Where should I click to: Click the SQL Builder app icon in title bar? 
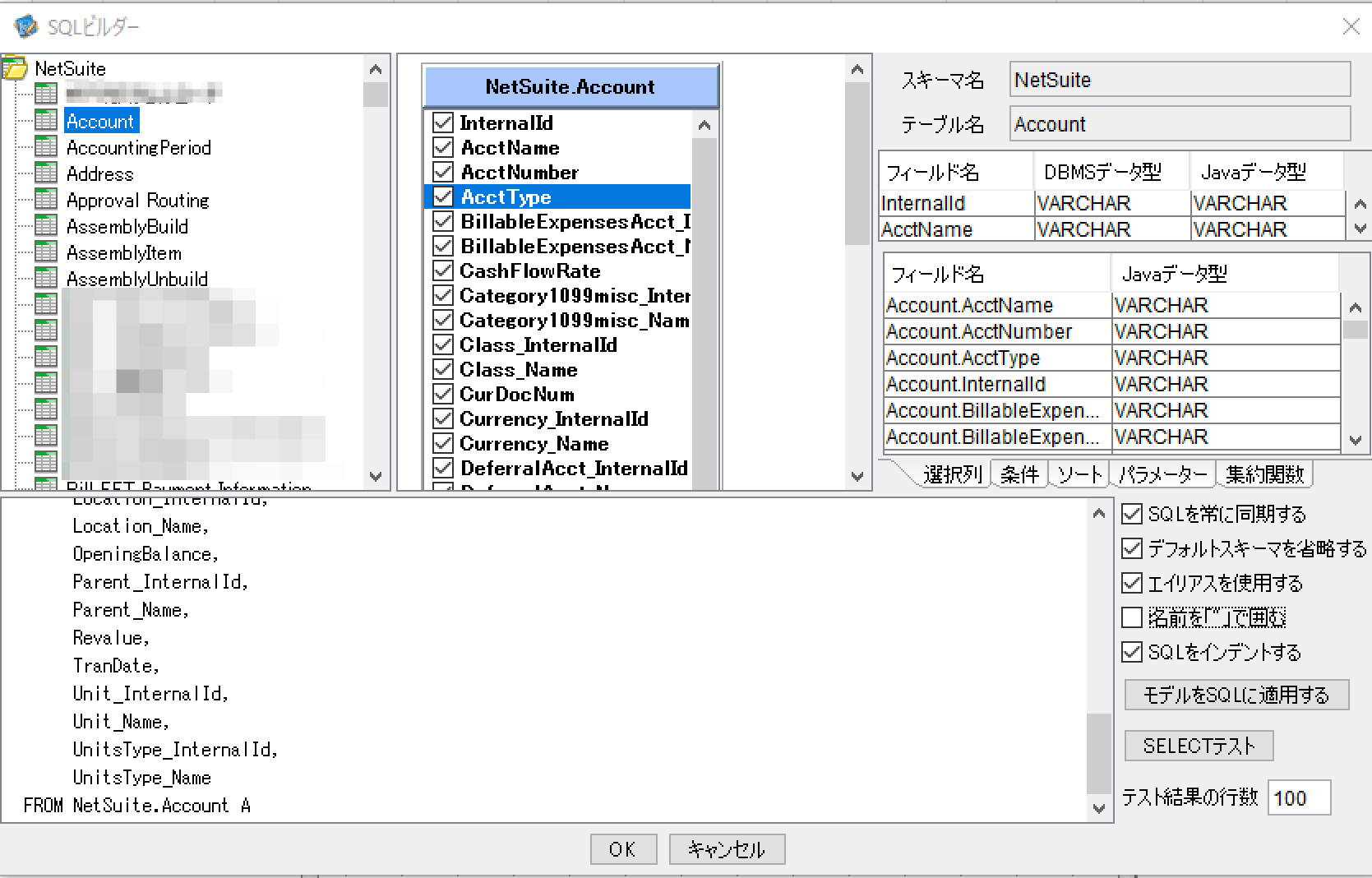pyautogui.click(x=25, y=26)
